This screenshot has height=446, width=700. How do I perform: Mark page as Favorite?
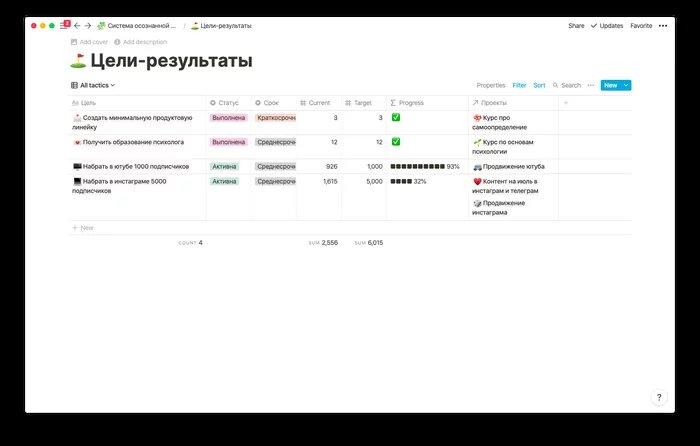pos(641,26)
